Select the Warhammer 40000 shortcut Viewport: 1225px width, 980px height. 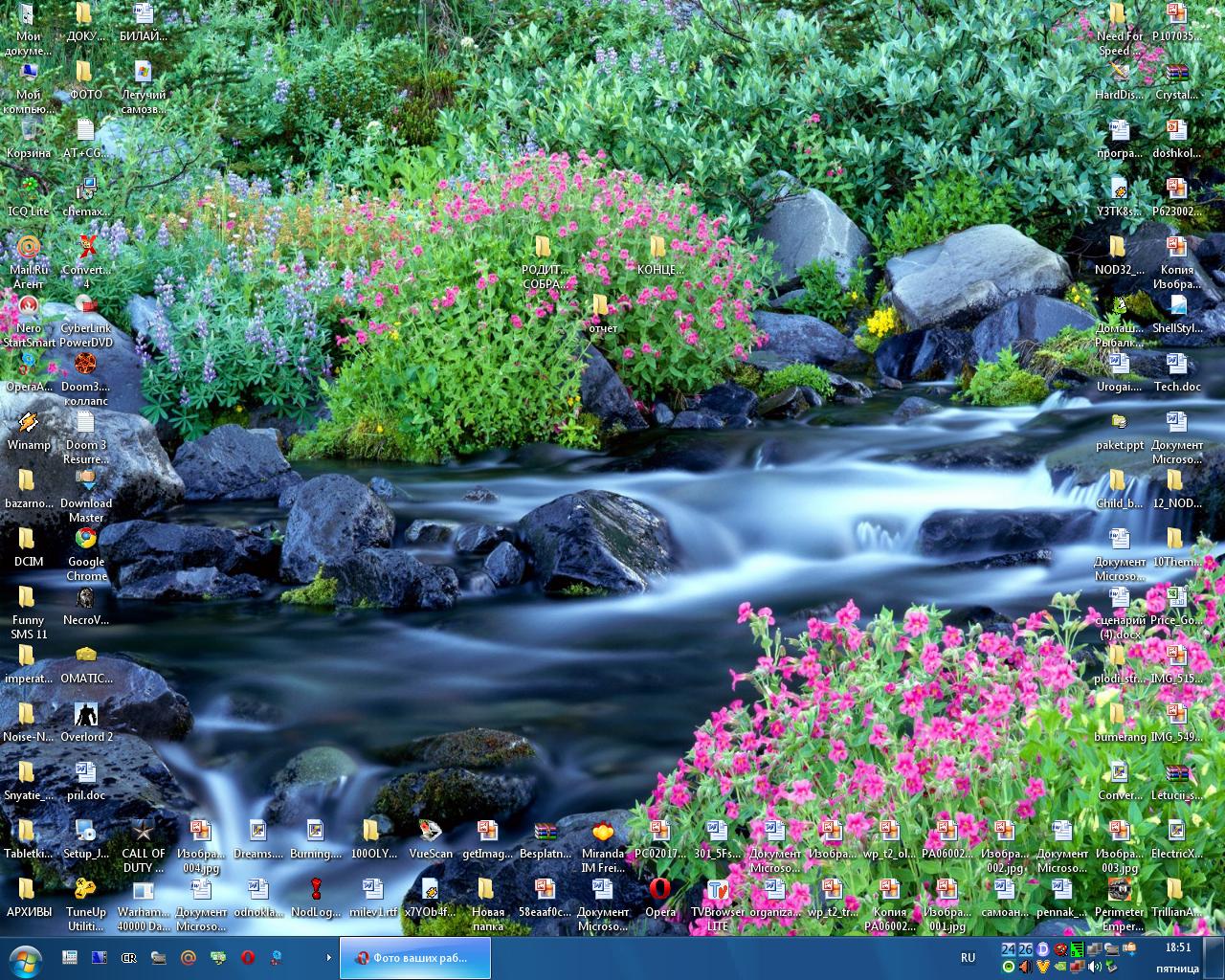tap(144, 904)
